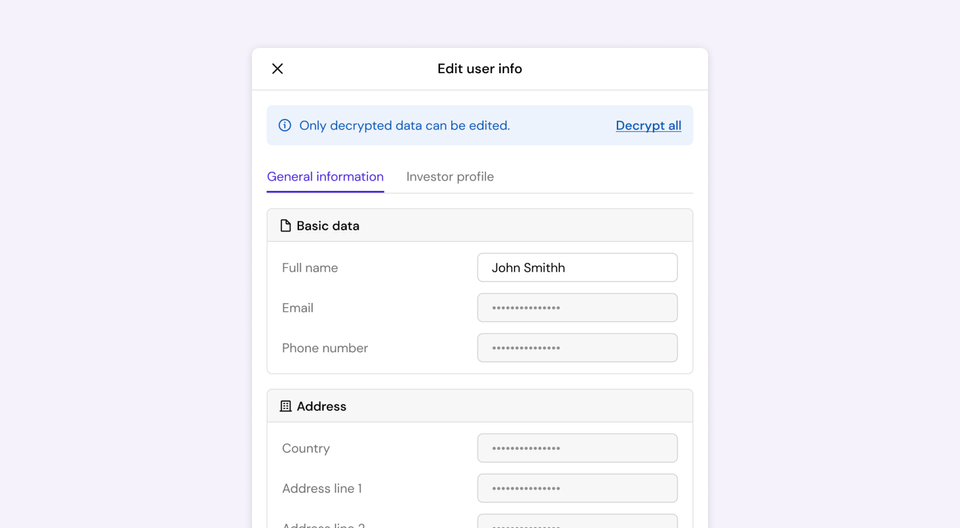960x528 pixels.
Task: Click the masked Phone number field
Action: 577,348
